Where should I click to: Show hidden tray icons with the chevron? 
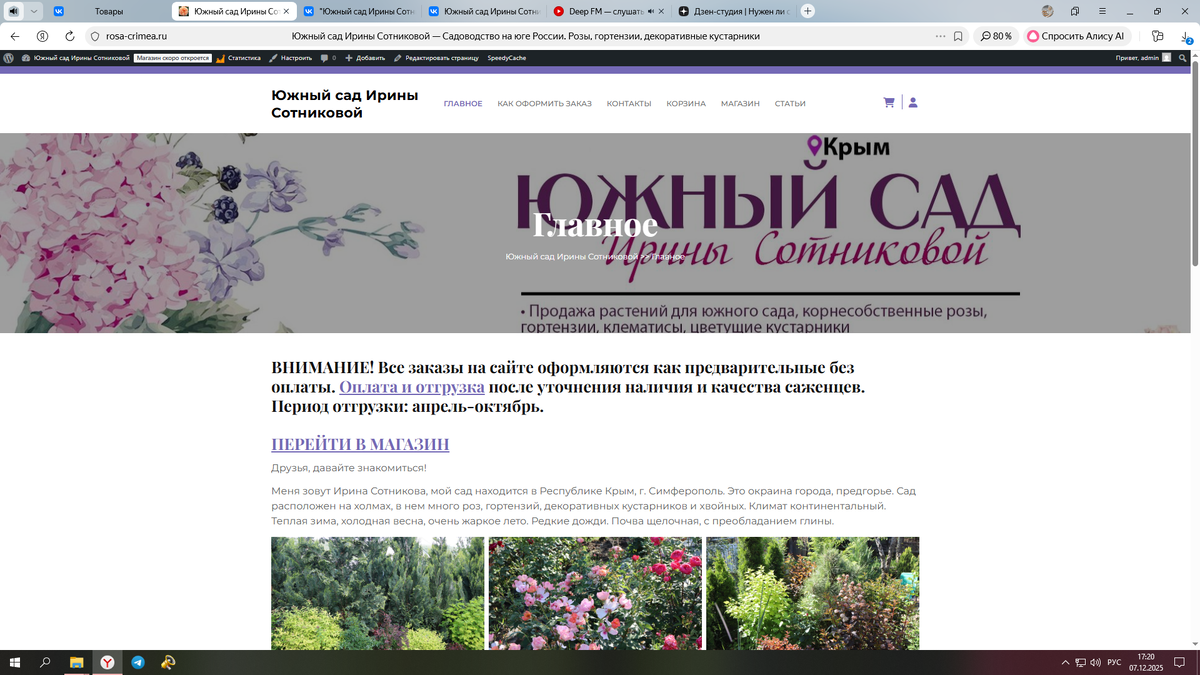1065,662
